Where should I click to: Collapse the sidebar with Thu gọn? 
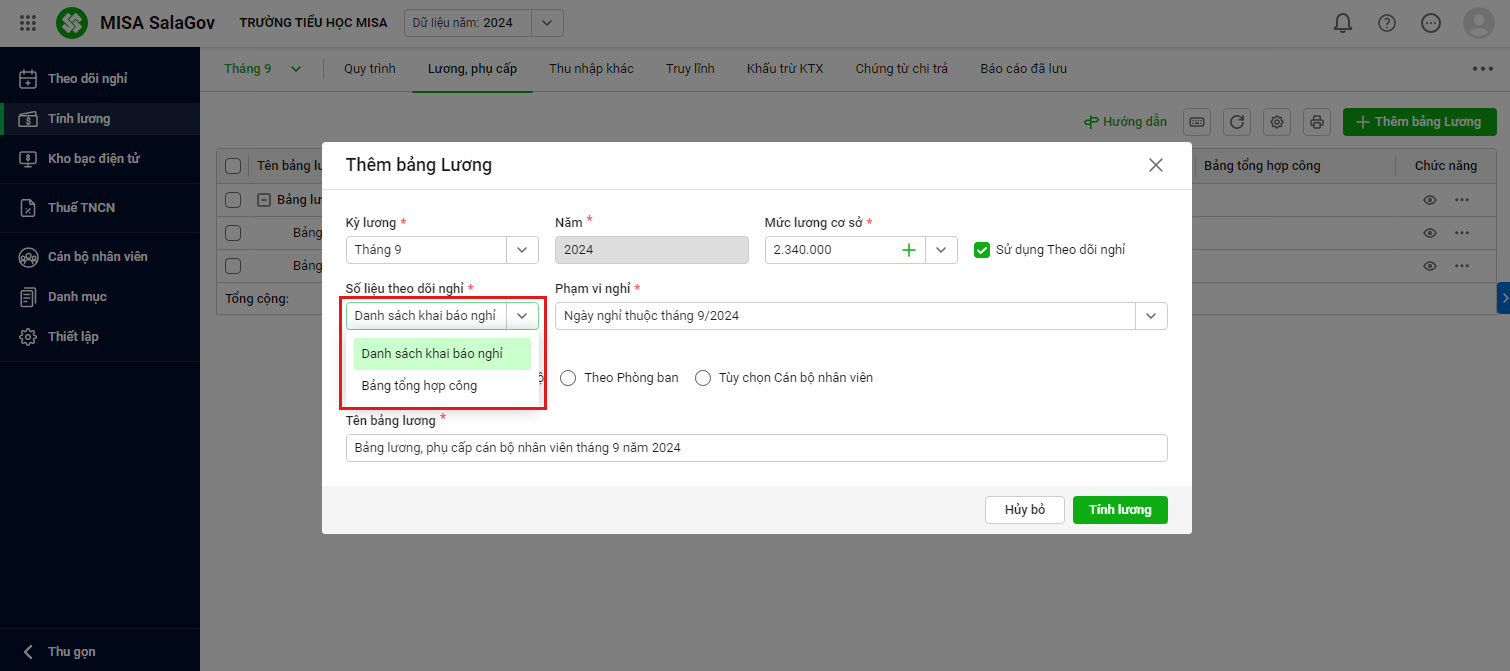point(60,651)
